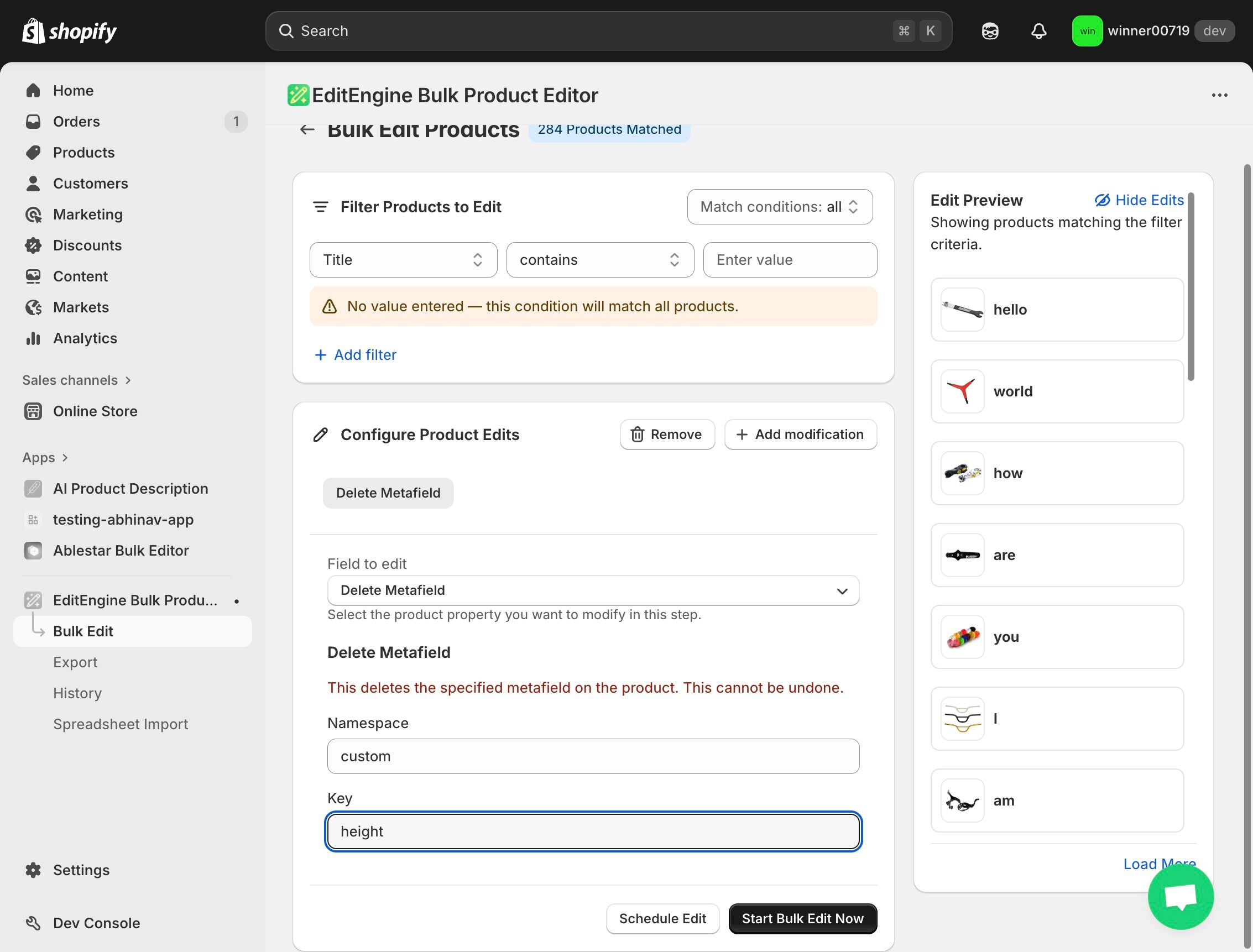Click the back arrow beside Bulk Edit Products

307,130
